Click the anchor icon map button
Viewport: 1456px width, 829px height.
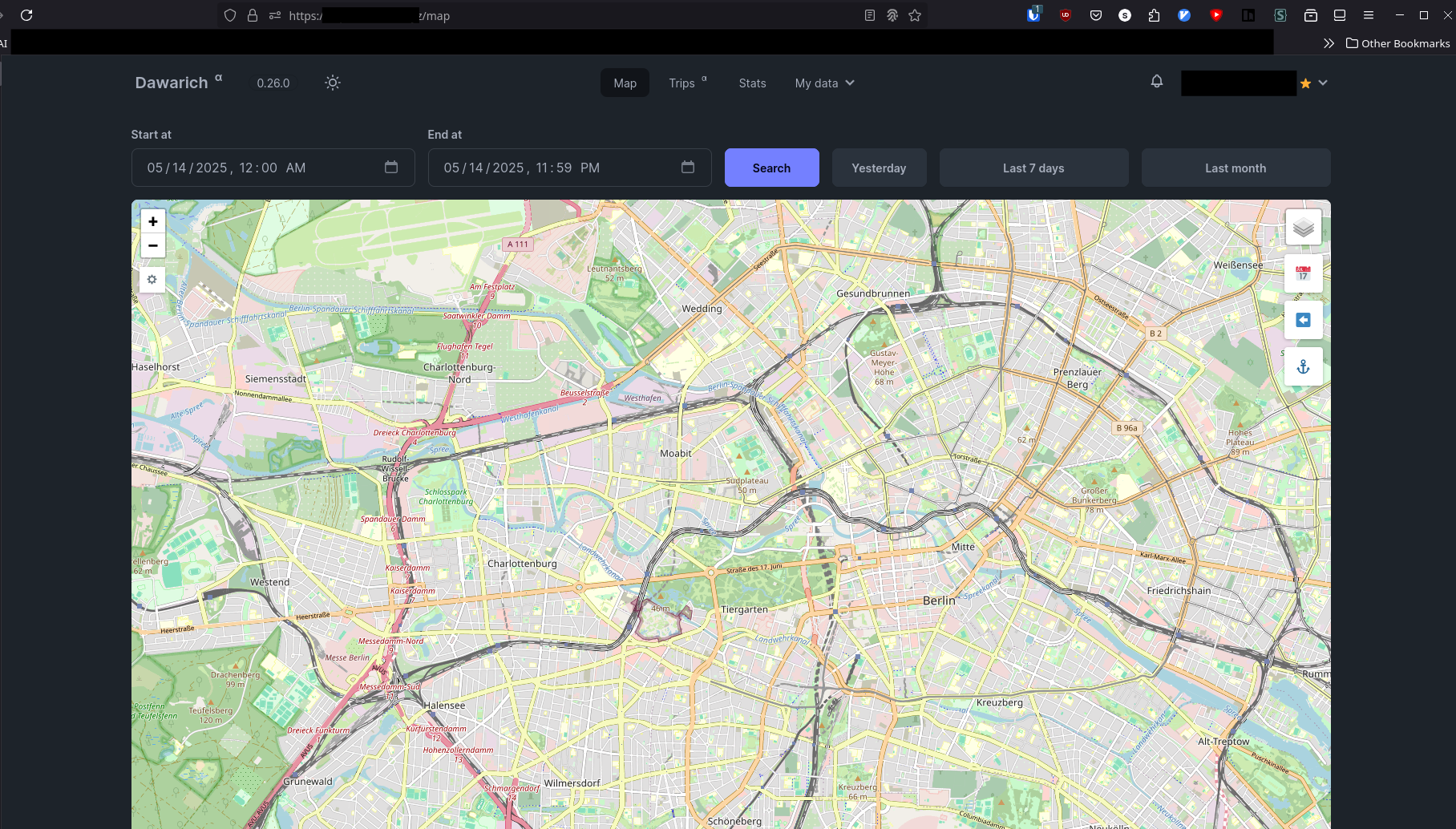1303,366
